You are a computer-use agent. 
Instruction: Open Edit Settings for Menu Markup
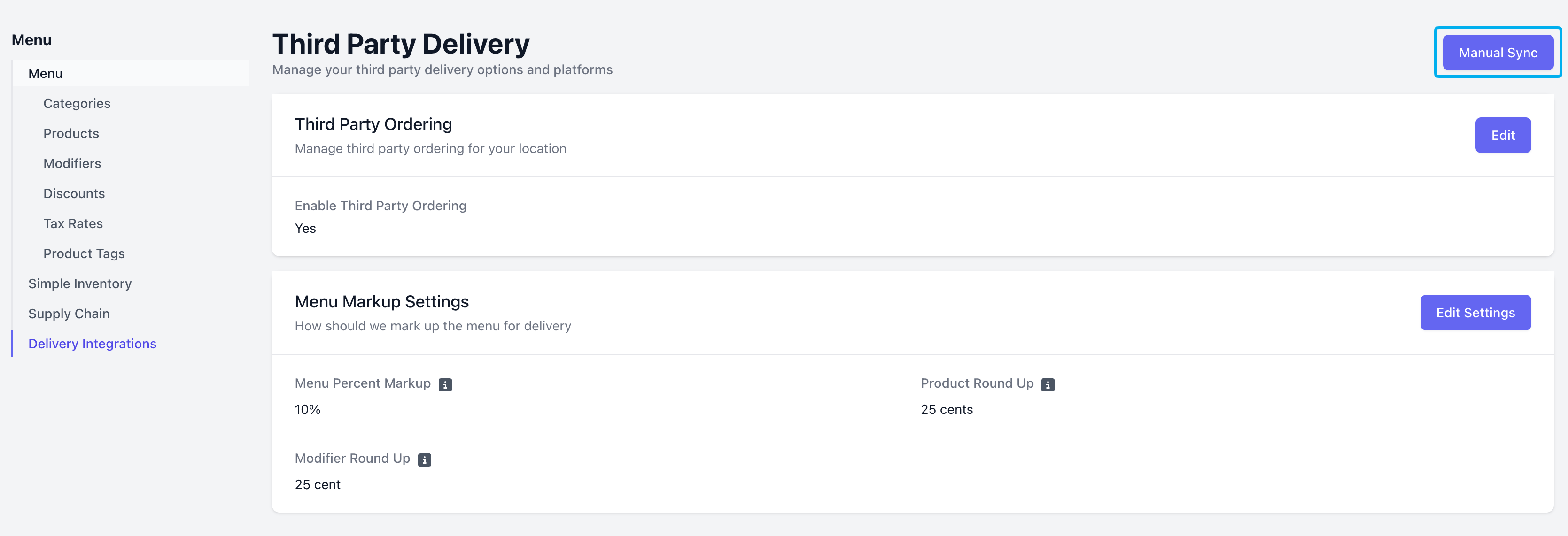point(1475,313)
